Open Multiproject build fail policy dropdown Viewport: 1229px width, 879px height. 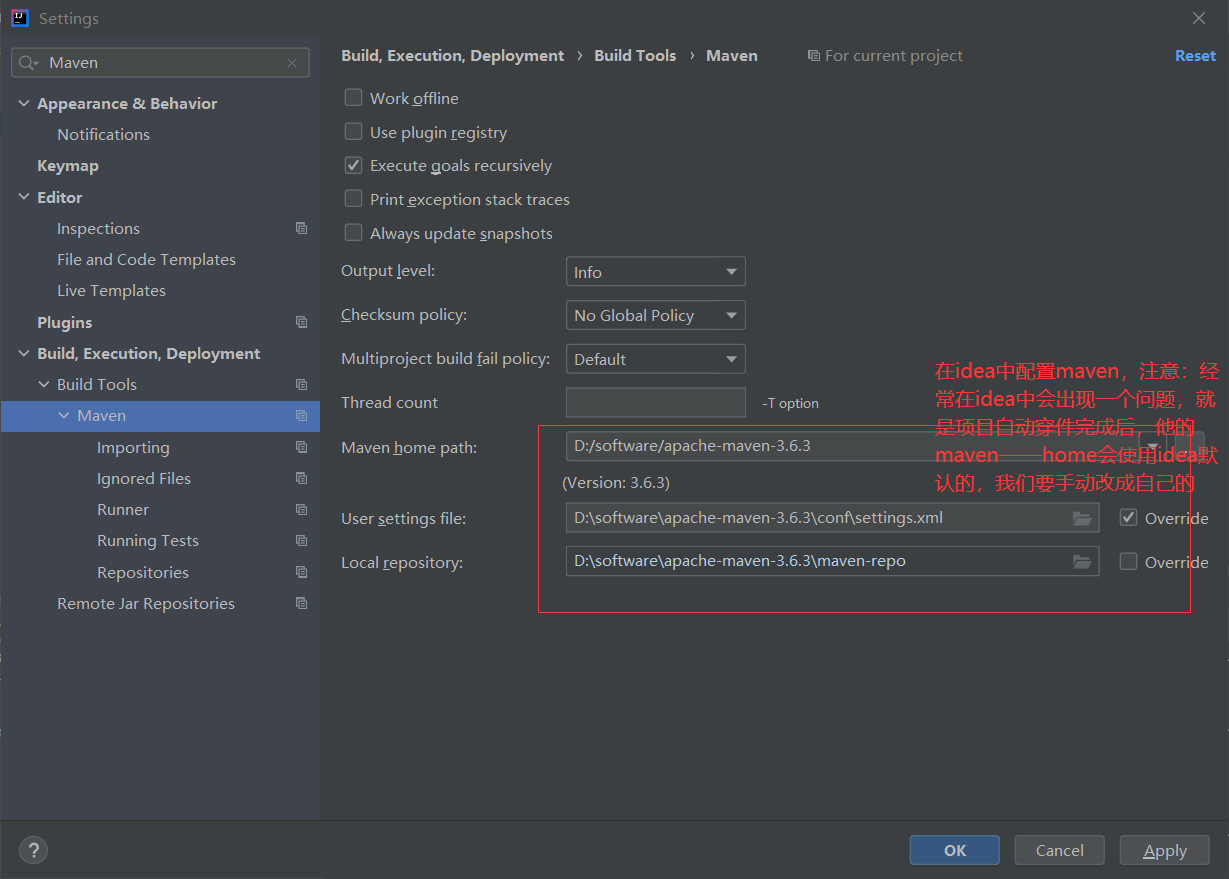(655, 359)
